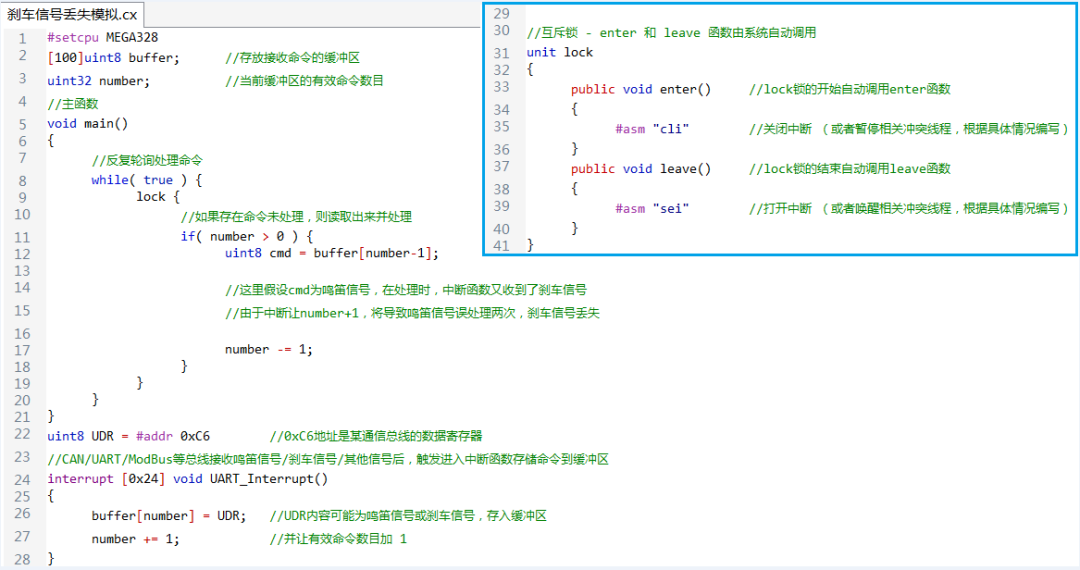Click 'interrupt [0x24] void UART_Interrupt()' header
1080x570 pixels.
188,478
